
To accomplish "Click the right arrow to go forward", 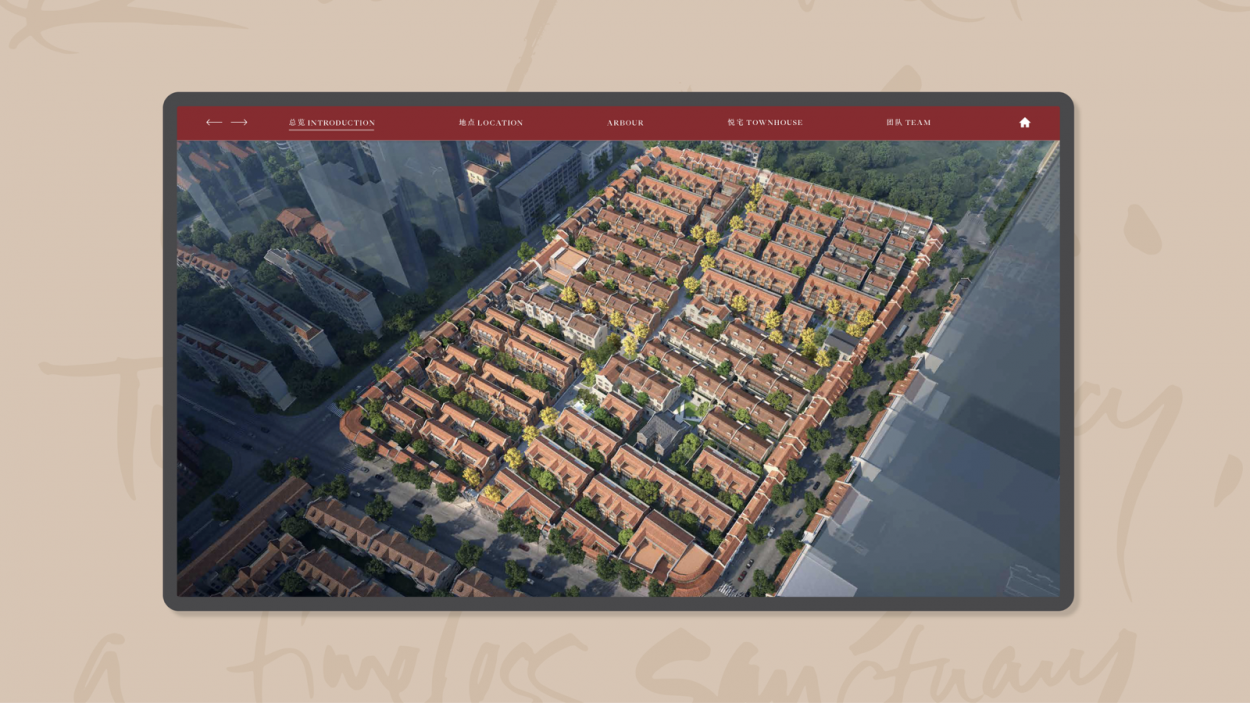I will pos(239,122).
